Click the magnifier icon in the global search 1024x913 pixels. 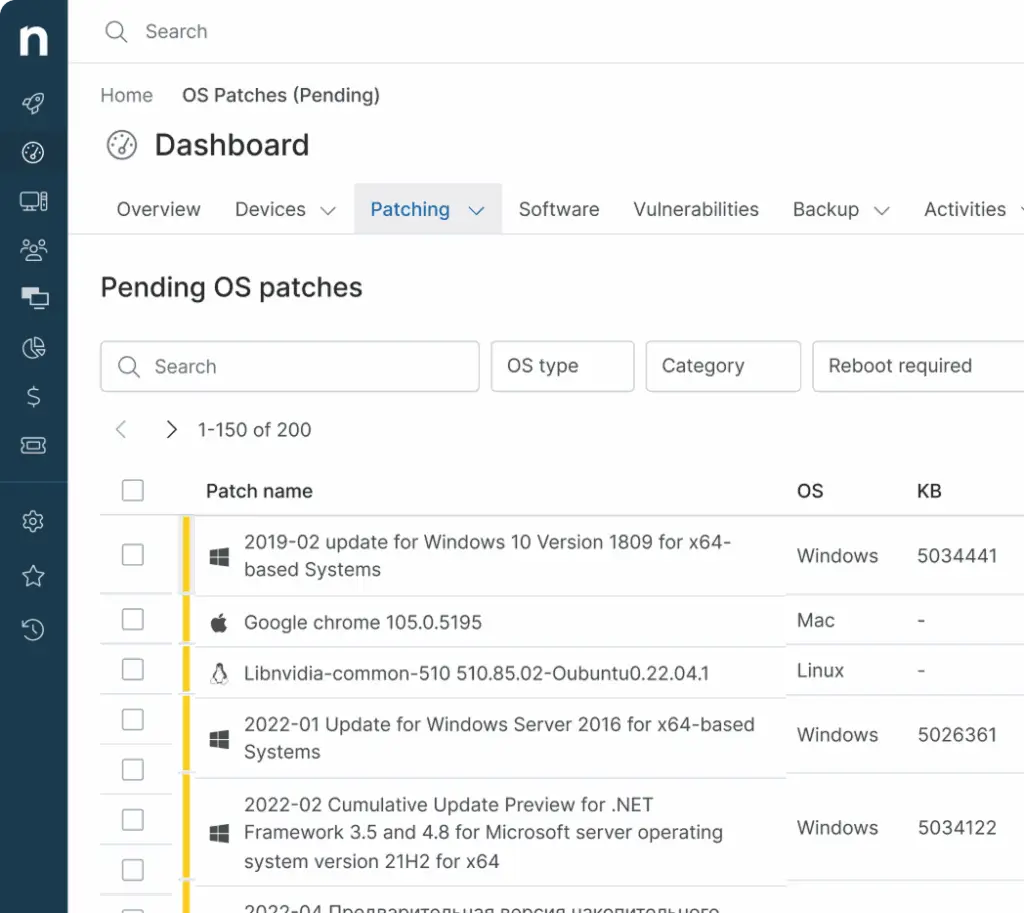coord(116,31)
